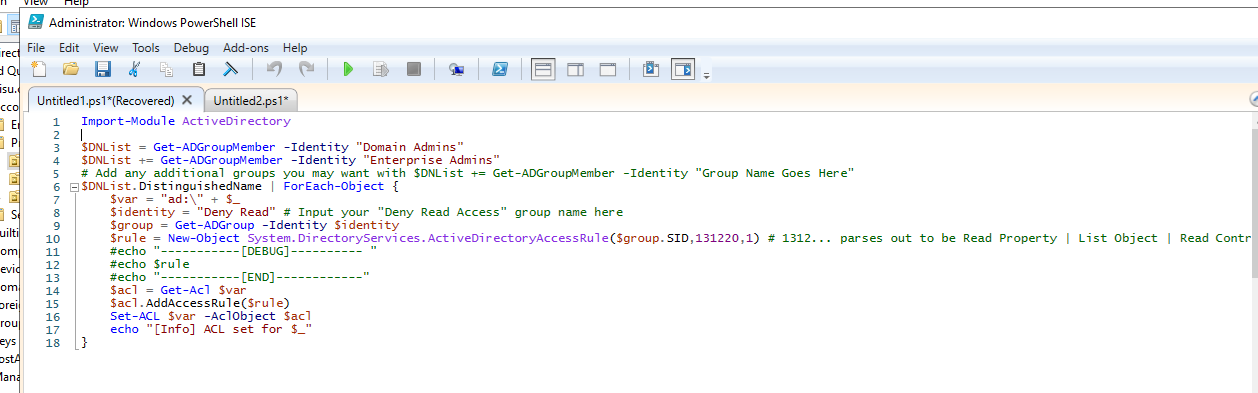Open the Help menu

(295, 47)
